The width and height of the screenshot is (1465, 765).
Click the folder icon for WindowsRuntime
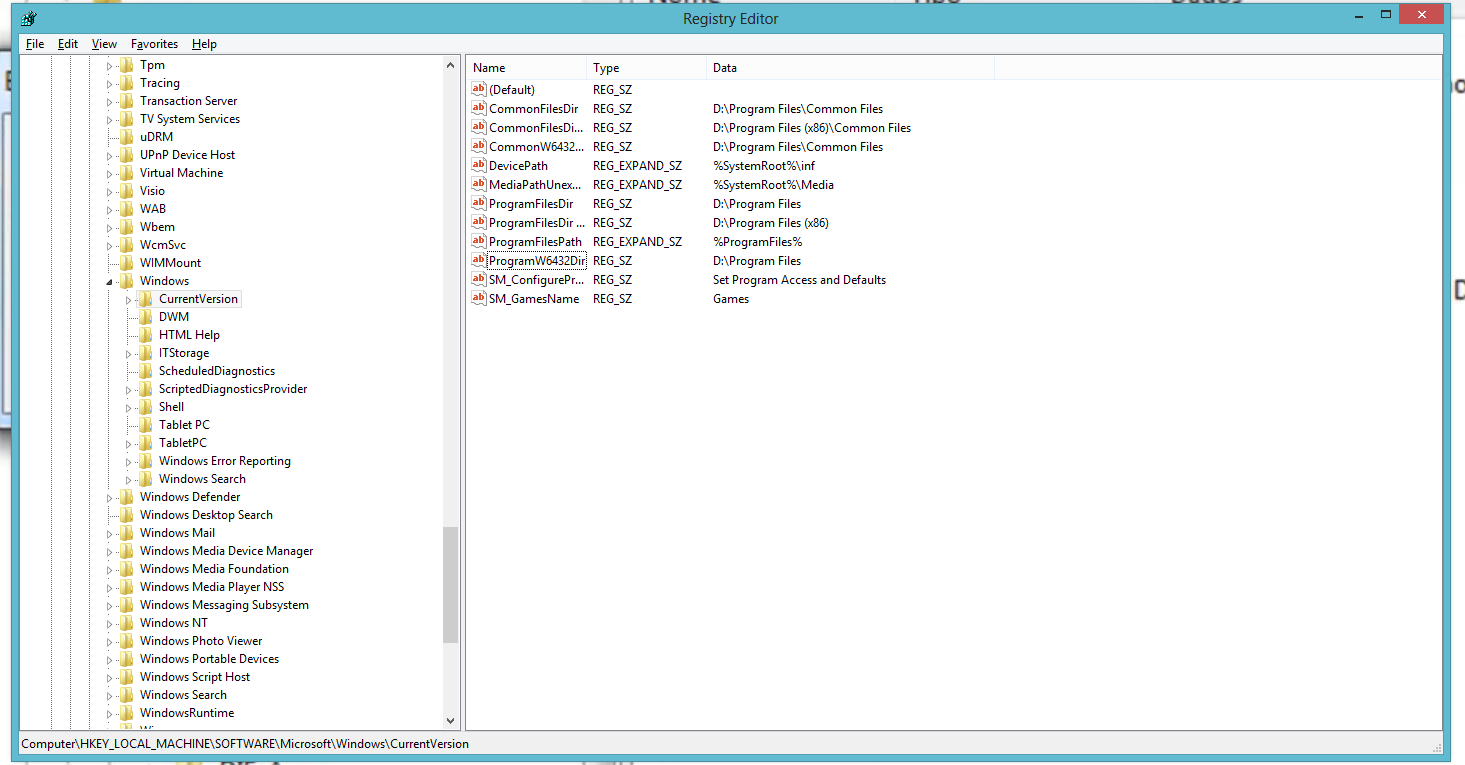pos(126,713)
